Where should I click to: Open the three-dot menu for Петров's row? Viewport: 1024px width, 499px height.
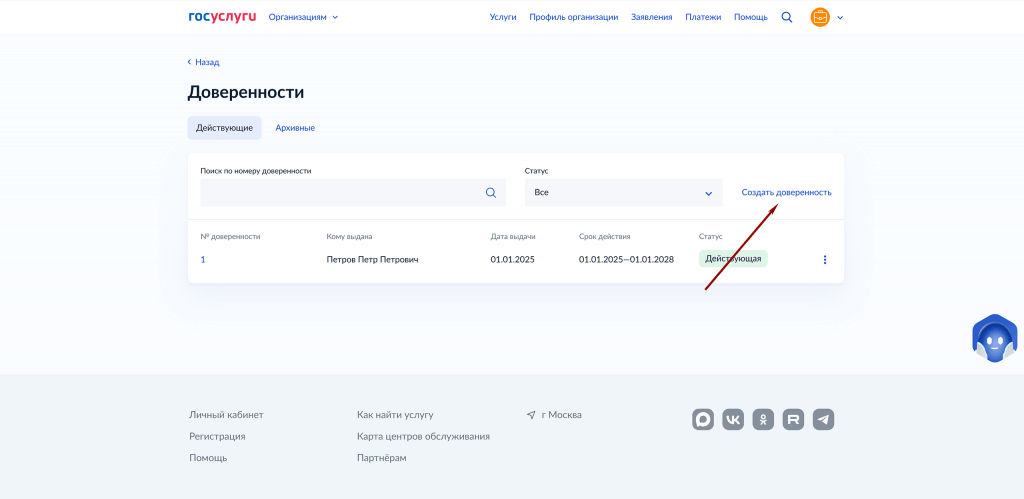(825, 259)
